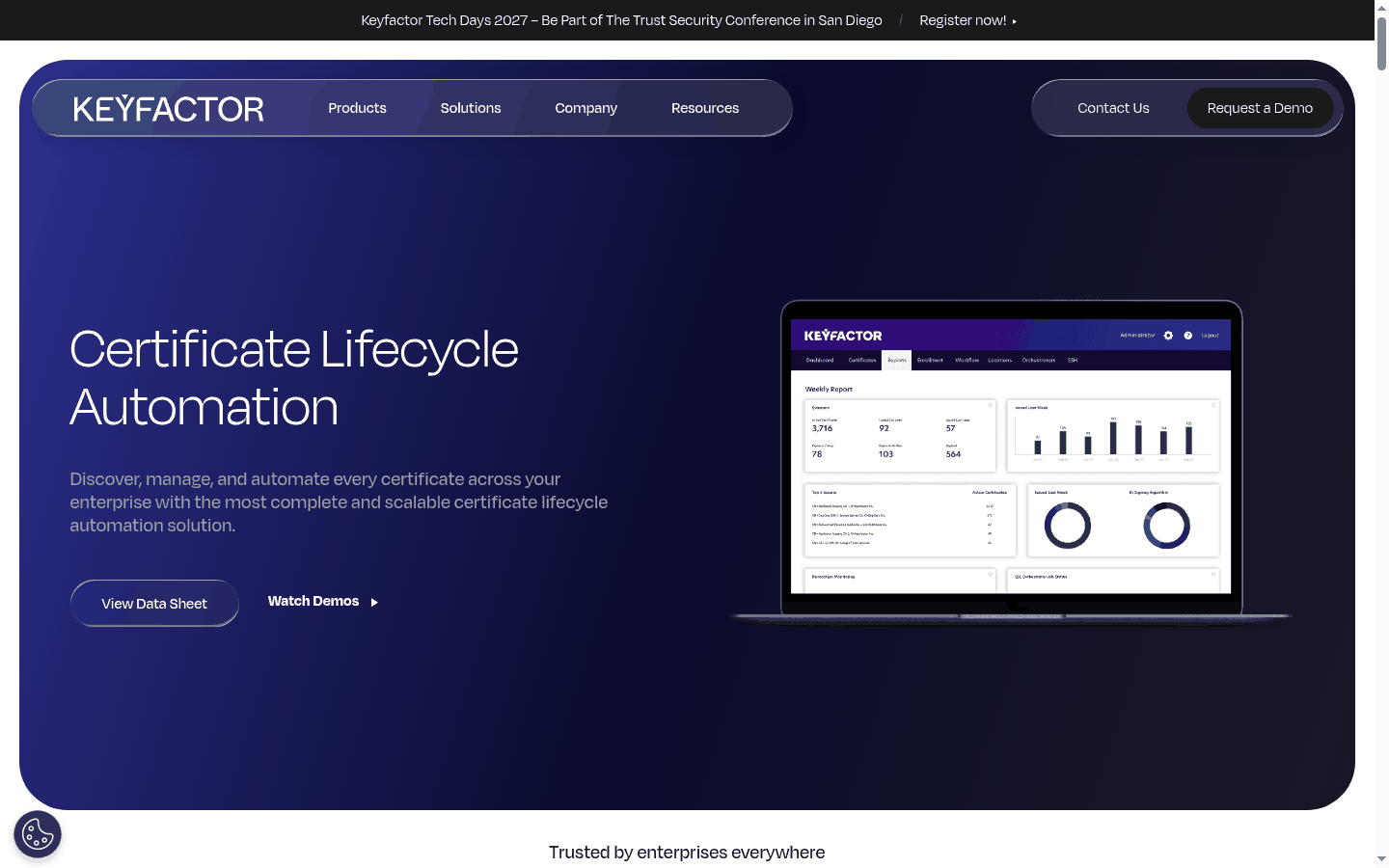Click the "Keyfactor Tech Days 2027" banner text
The height and width of the screenshot is (868, 1389).
621,20
